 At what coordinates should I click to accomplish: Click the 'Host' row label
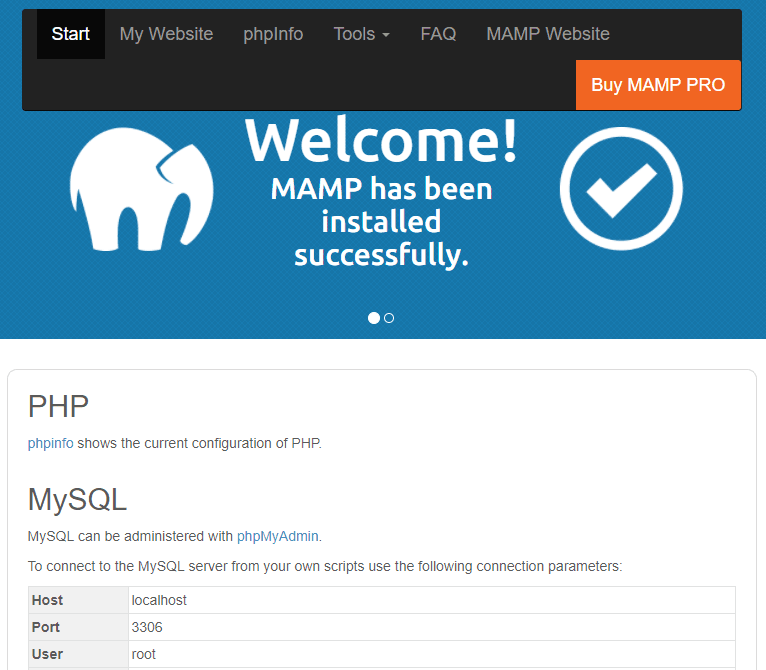[x=47, y=600]
